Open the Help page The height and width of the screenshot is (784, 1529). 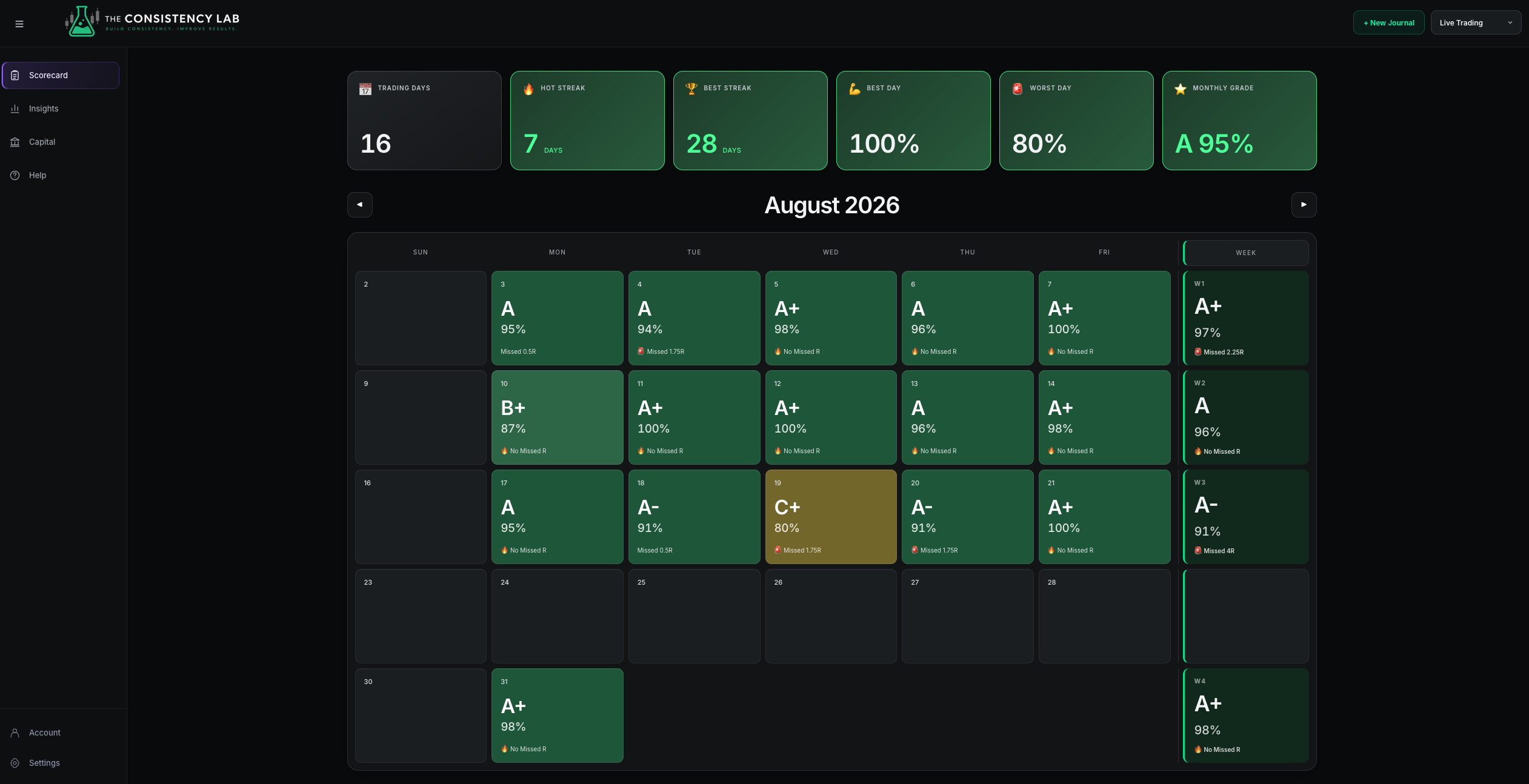(x=61, y=175)
